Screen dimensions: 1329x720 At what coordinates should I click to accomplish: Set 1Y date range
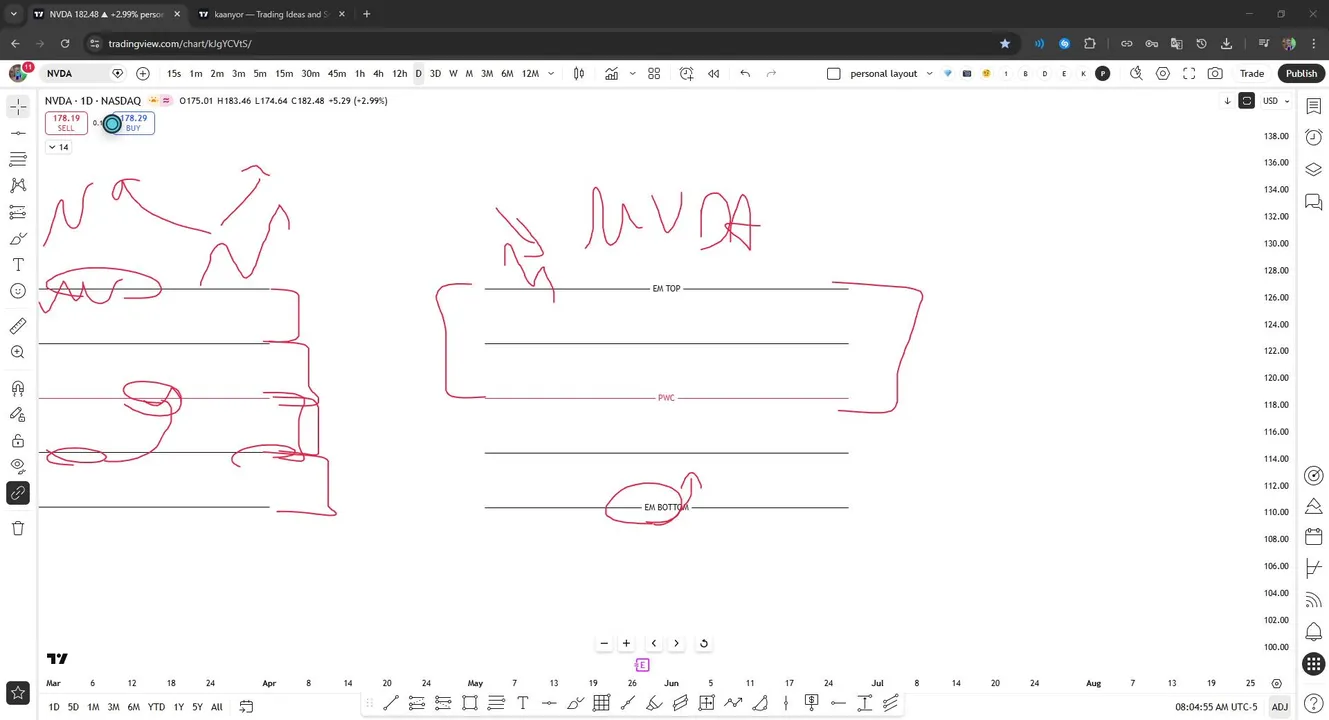pos(178,707)
